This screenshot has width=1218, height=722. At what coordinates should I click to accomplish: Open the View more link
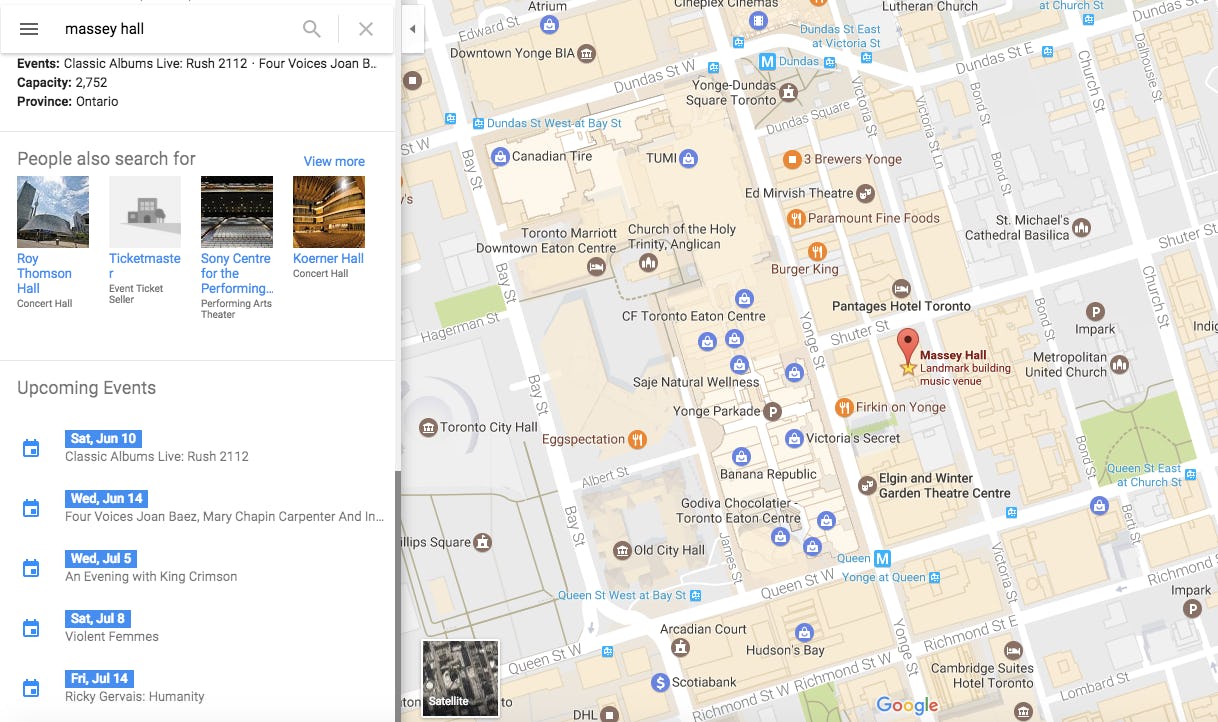pos(334,161)
